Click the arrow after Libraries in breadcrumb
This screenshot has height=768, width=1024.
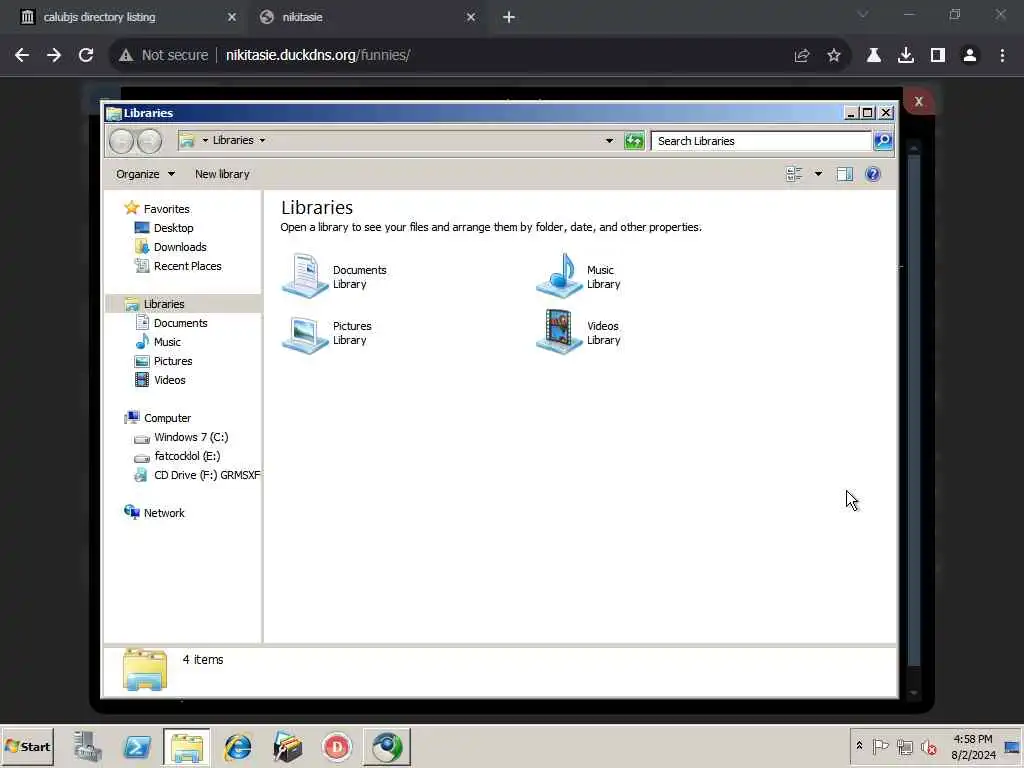(263, 140)
